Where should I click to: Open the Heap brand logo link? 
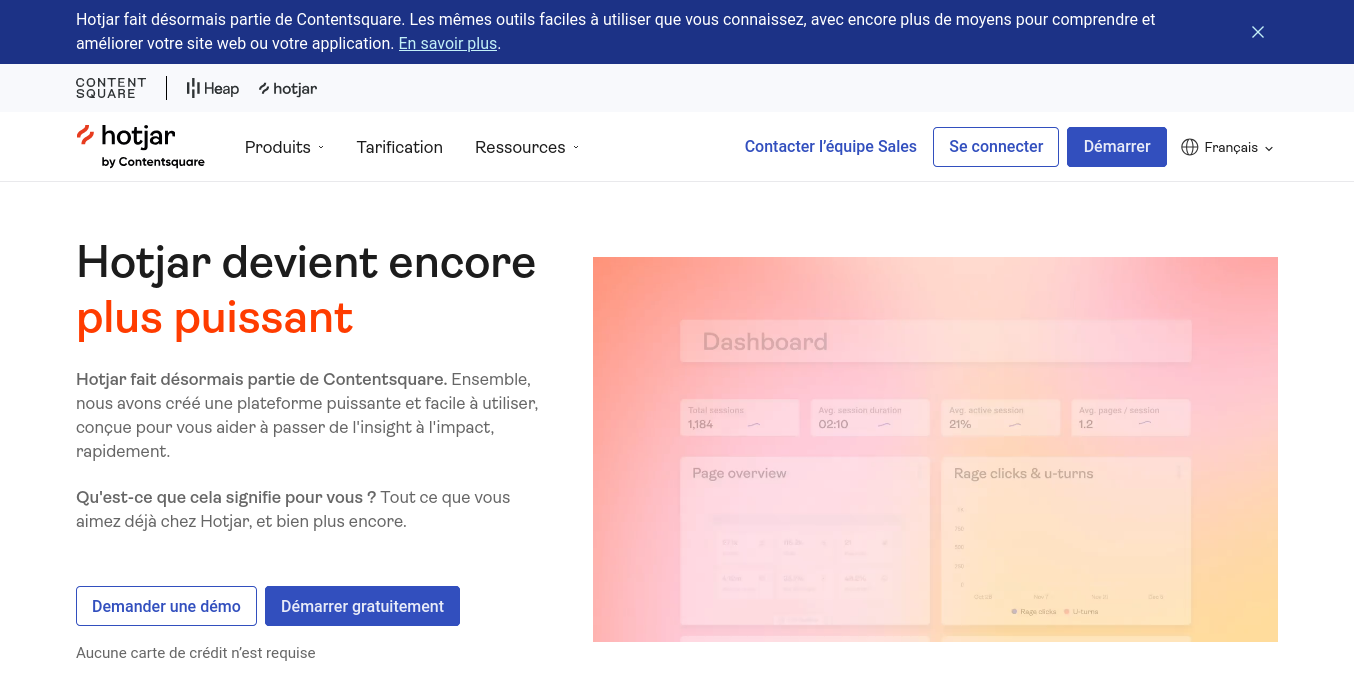213,89
